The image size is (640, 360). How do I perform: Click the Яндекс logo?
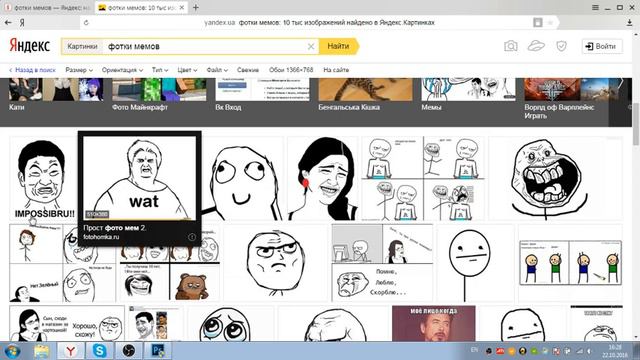click(x=29, y=46)
